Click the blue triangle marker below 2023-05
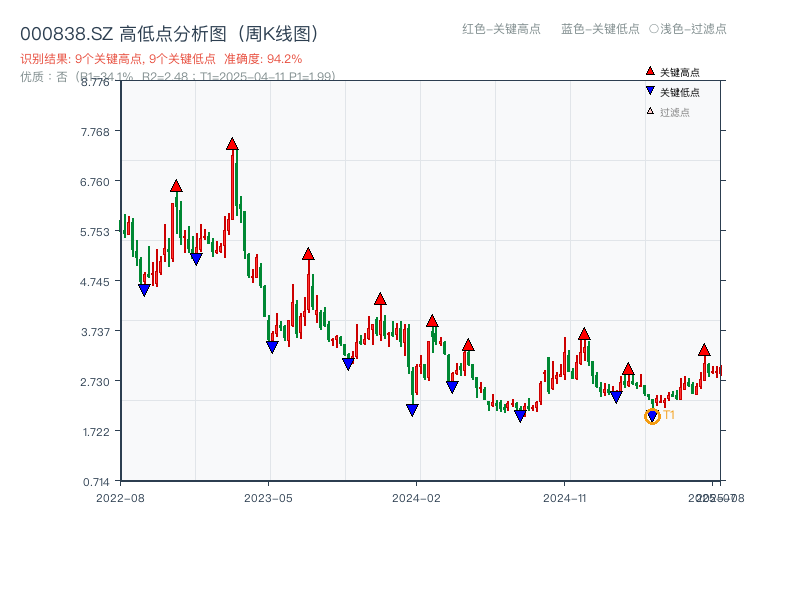This screenshot has height=600, width=800. [x=270, y=345]
